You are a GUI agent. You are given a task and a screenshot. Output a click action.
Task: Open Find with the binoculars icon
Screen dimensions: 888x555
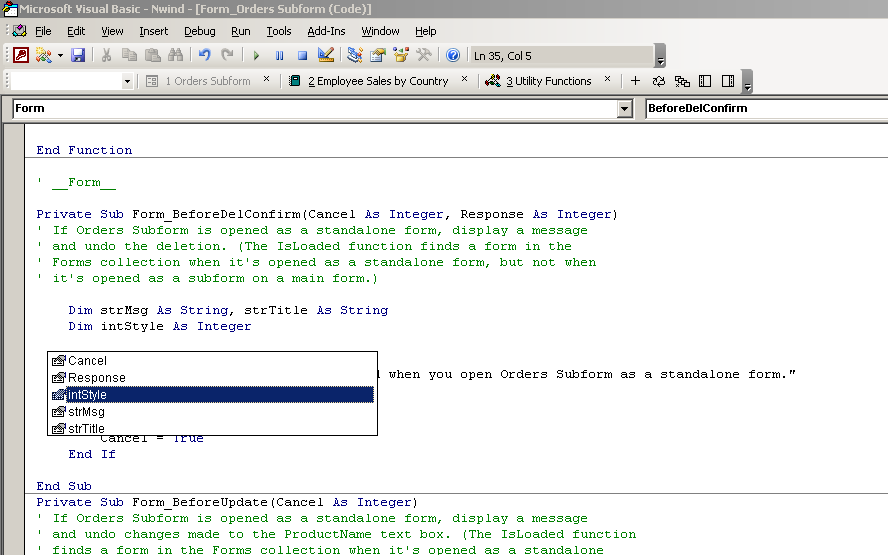pos(176,55)
